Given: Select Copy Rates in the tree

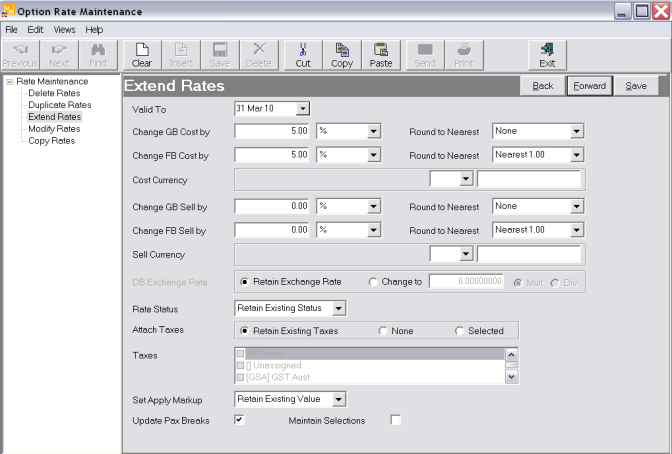Looking at the screenshot, I should point(51,141).
